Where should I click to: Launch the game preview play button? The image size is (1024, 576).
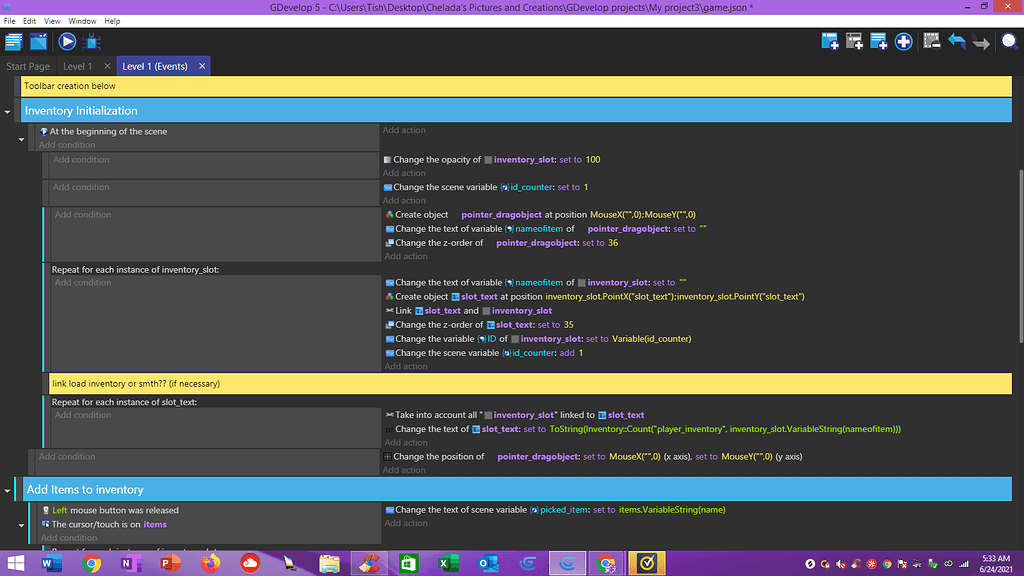tap(67, 41)
